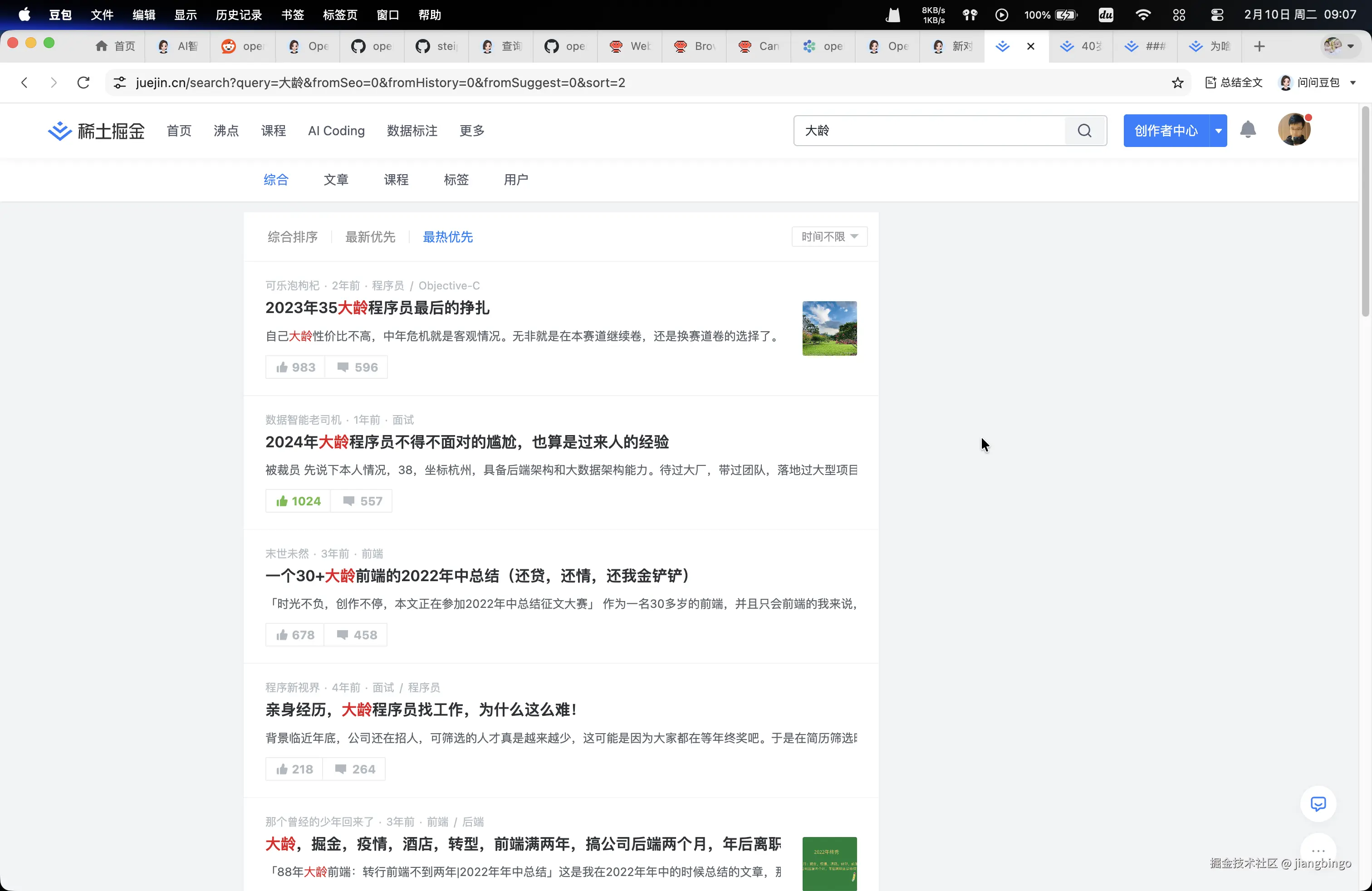The width and height of the screenshot is (1372, 891).
Task: Click the browser back navigation arrow
Action: (x=24, y=83)
